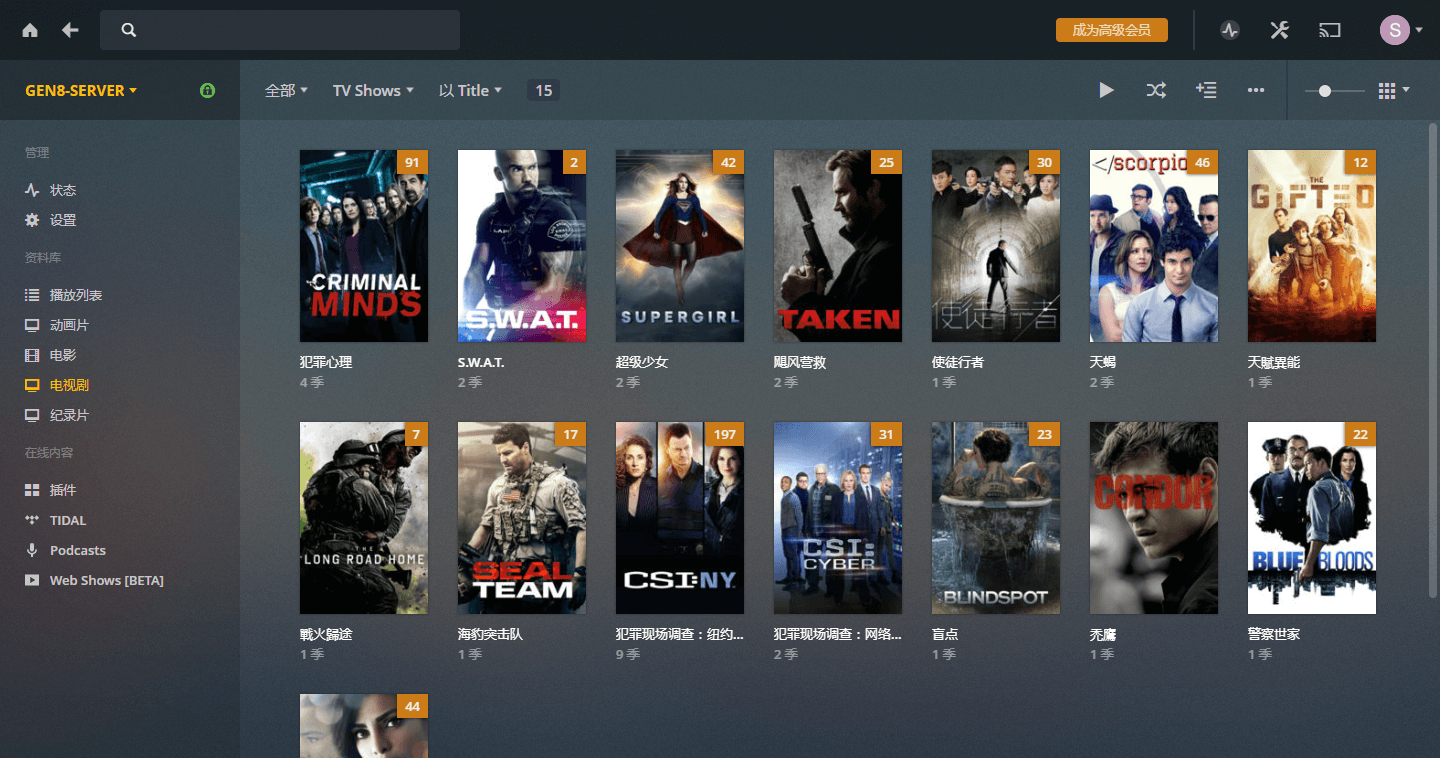Click the 海豹突击队 title link

(x=490, y=634)
